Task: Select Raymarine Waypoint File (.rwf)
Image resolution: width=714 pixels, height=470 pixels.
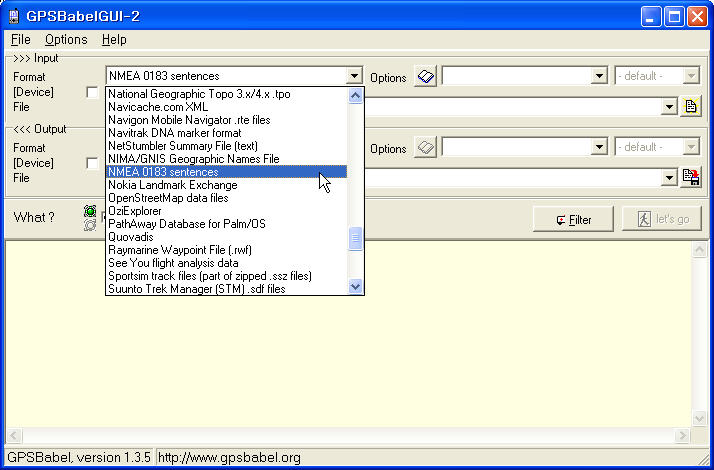Action: 226,250
